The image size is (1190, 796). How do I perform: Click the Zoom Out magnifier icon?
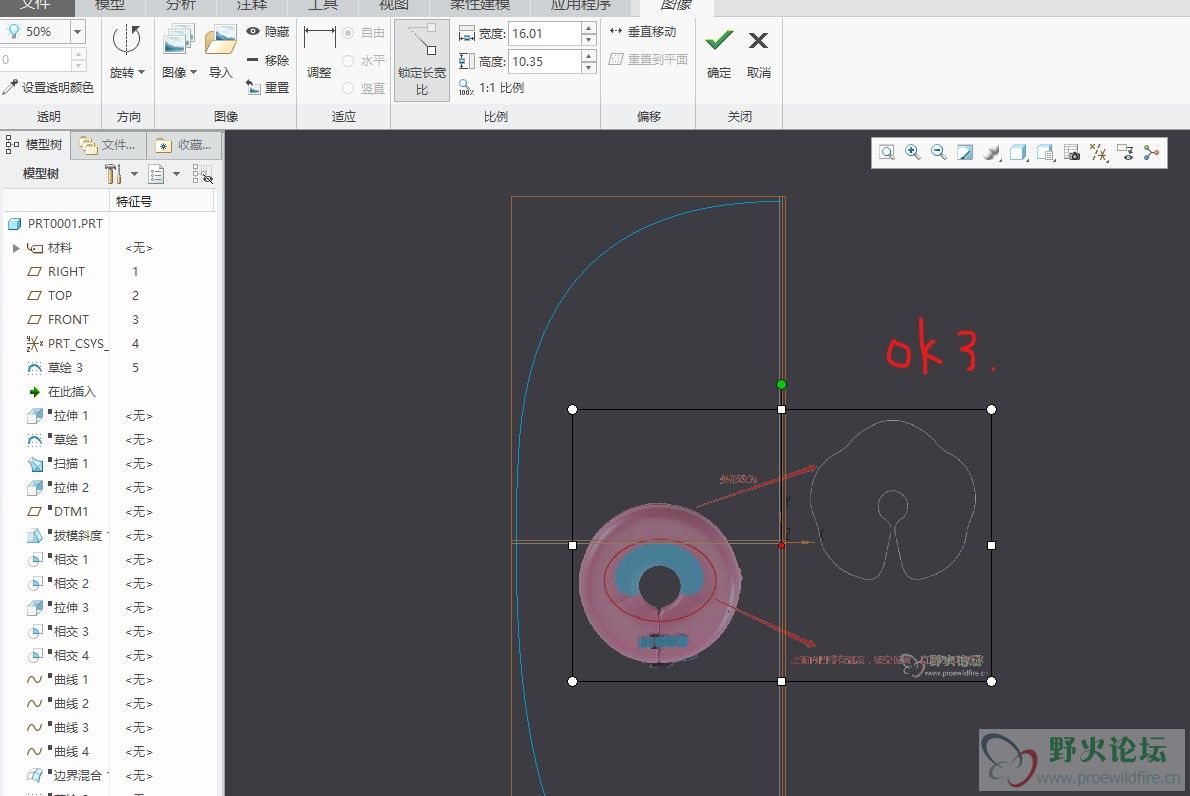(x=939, y=153)
